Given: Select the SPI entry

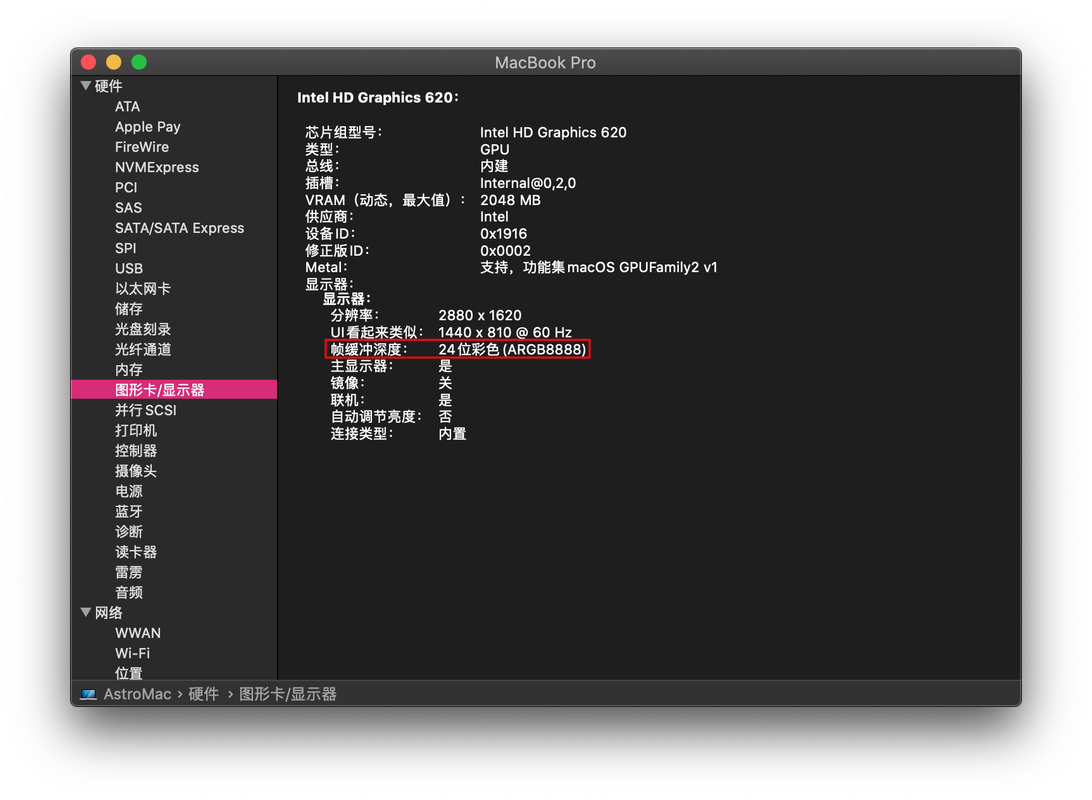Looking at the screenshot, I should coord(125,248).
